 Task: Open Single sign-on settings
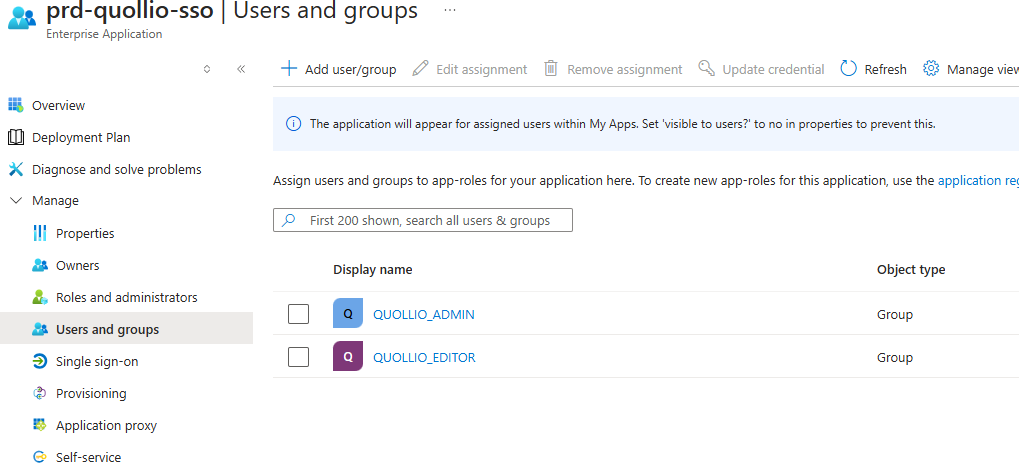point(97,361)
